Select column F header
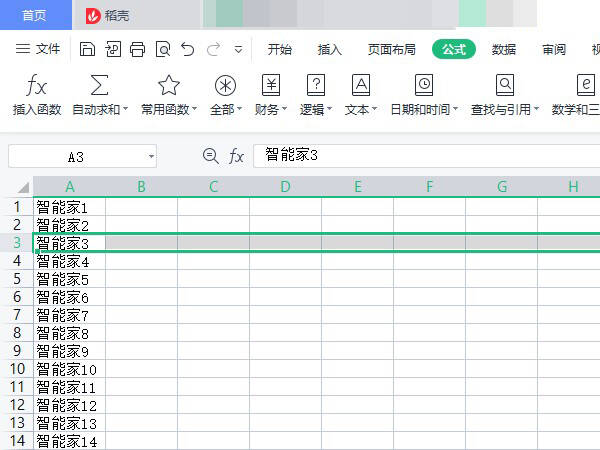 click(429, 187)
